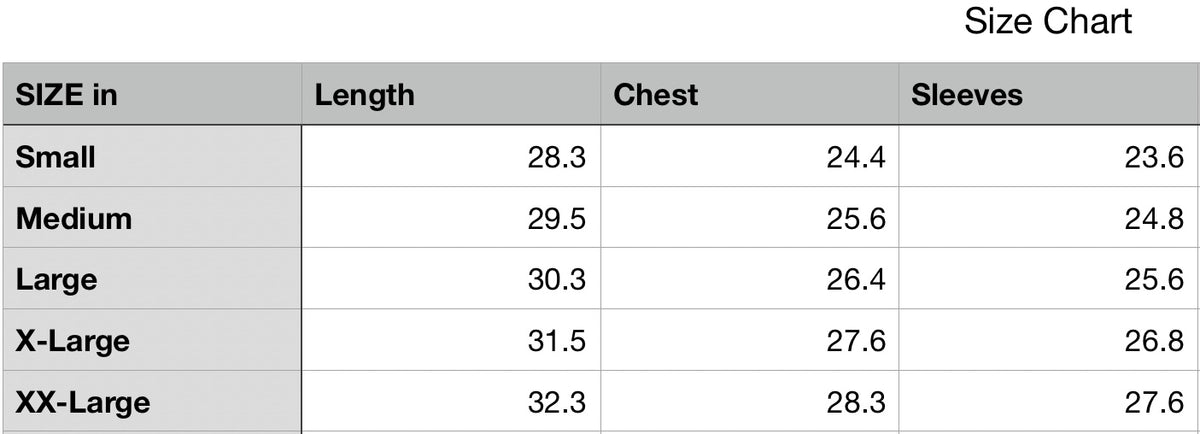Select the 'SIZE in' header cell
1200x434 pixels.
click(x=67, y=95)
